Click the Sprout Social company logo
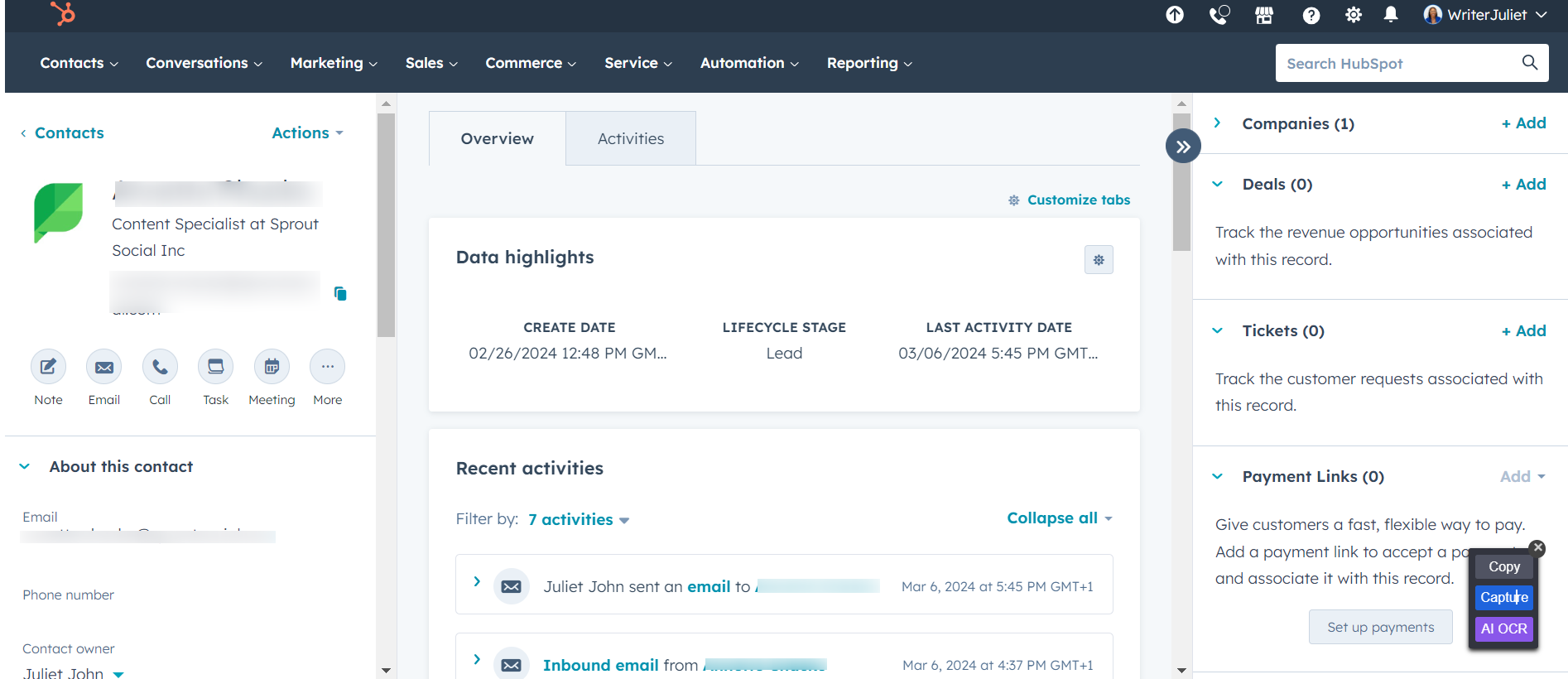The width and height of the screenshot is (1568, 679). click(58, 213)
